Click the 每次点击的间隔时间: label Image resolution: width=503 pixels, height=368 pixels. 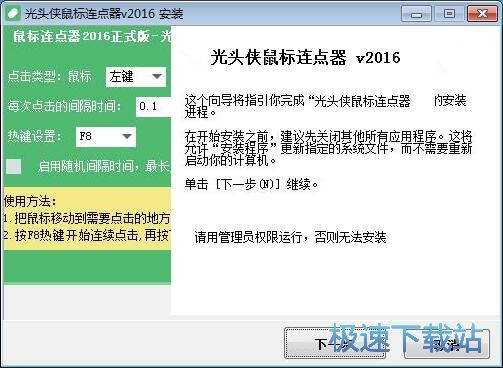[65, 107]
